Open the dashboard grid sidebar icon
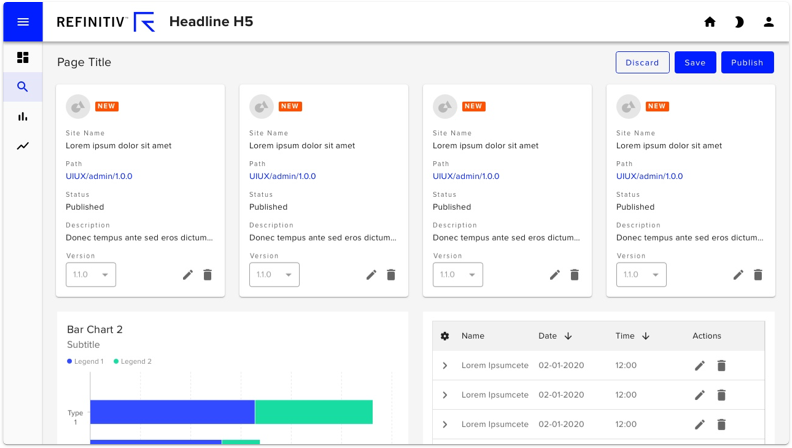This screenshot has width=792, height=448. tap(23, 58)
